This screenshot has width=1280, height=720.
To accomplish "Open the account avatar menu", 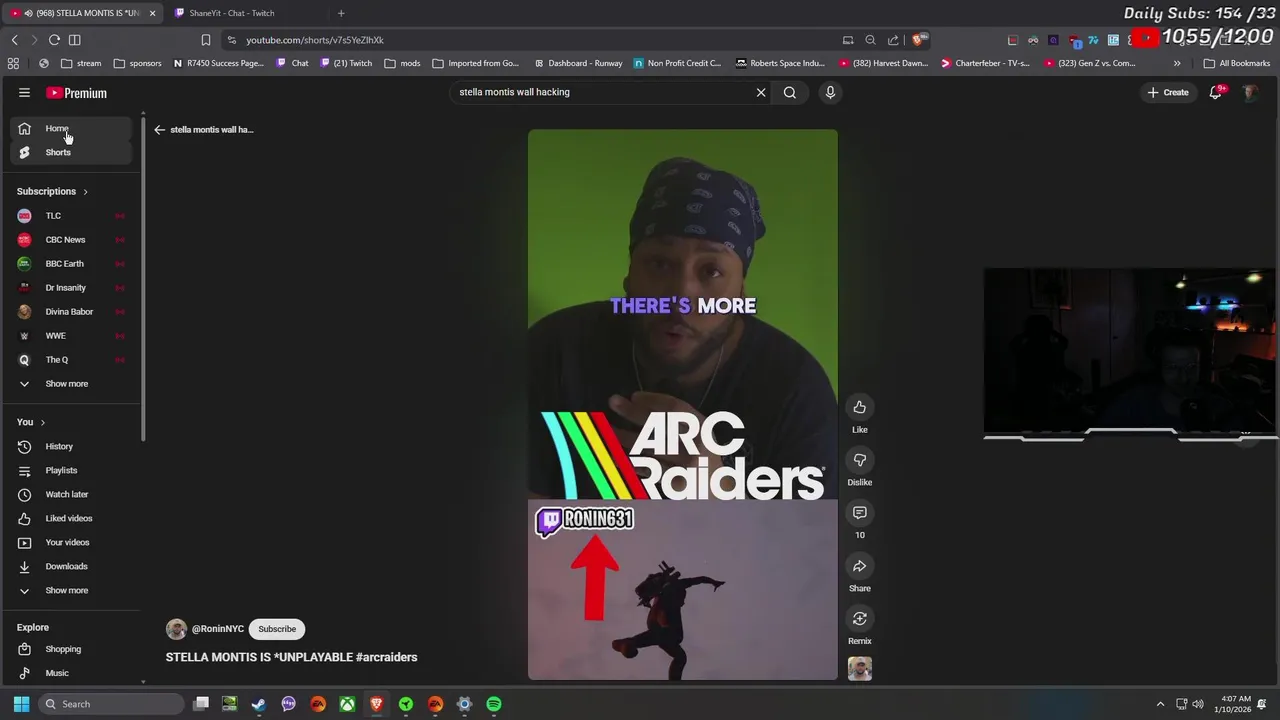I will click(1250, 92).
